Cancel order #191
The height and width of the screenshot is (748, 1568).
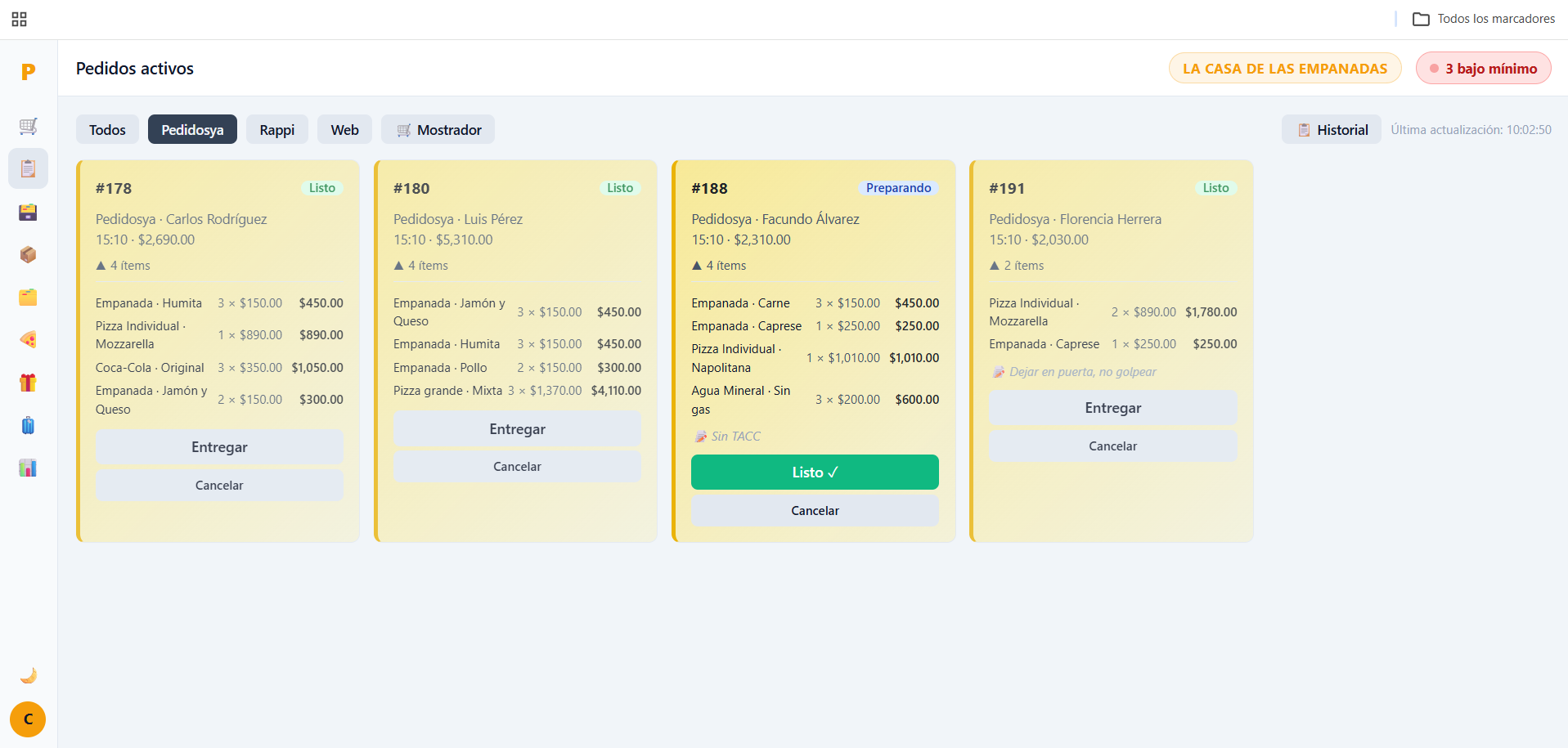[1112, 446]
